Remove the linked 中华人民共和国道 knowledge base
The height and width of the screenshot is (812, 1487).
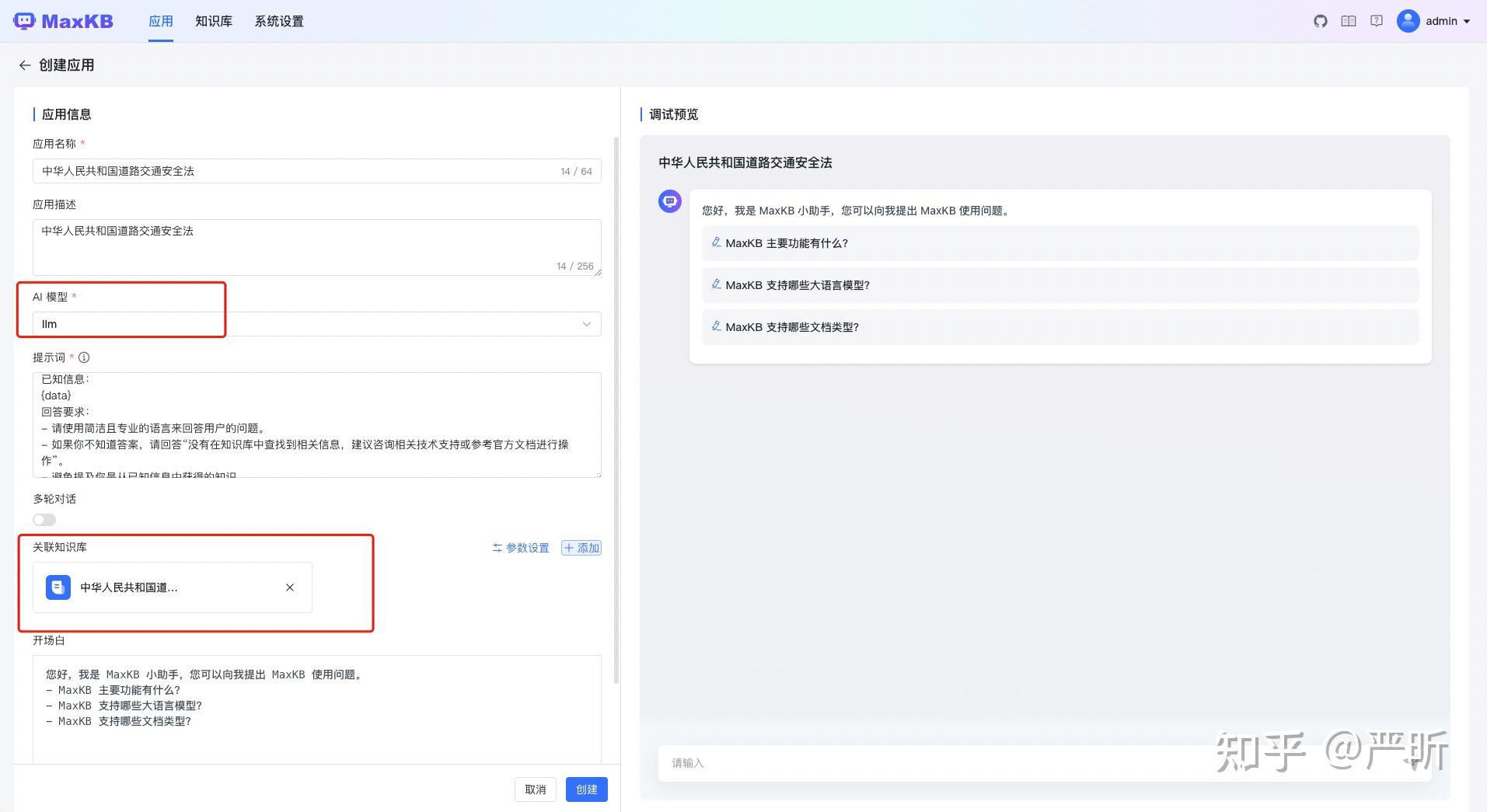click(289, 587)
